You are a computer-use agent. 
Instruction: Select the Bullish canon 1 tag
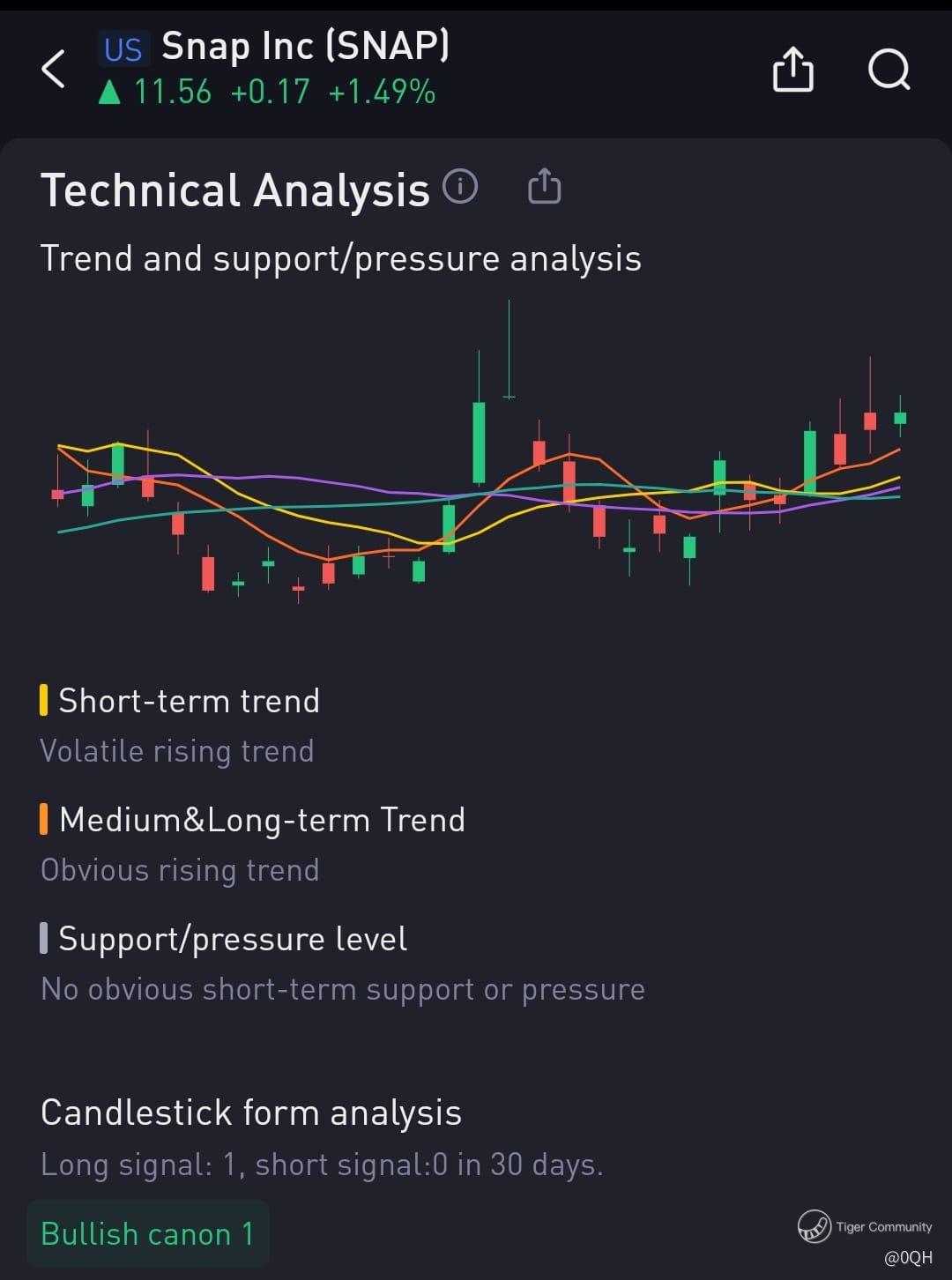point(147,1233)
